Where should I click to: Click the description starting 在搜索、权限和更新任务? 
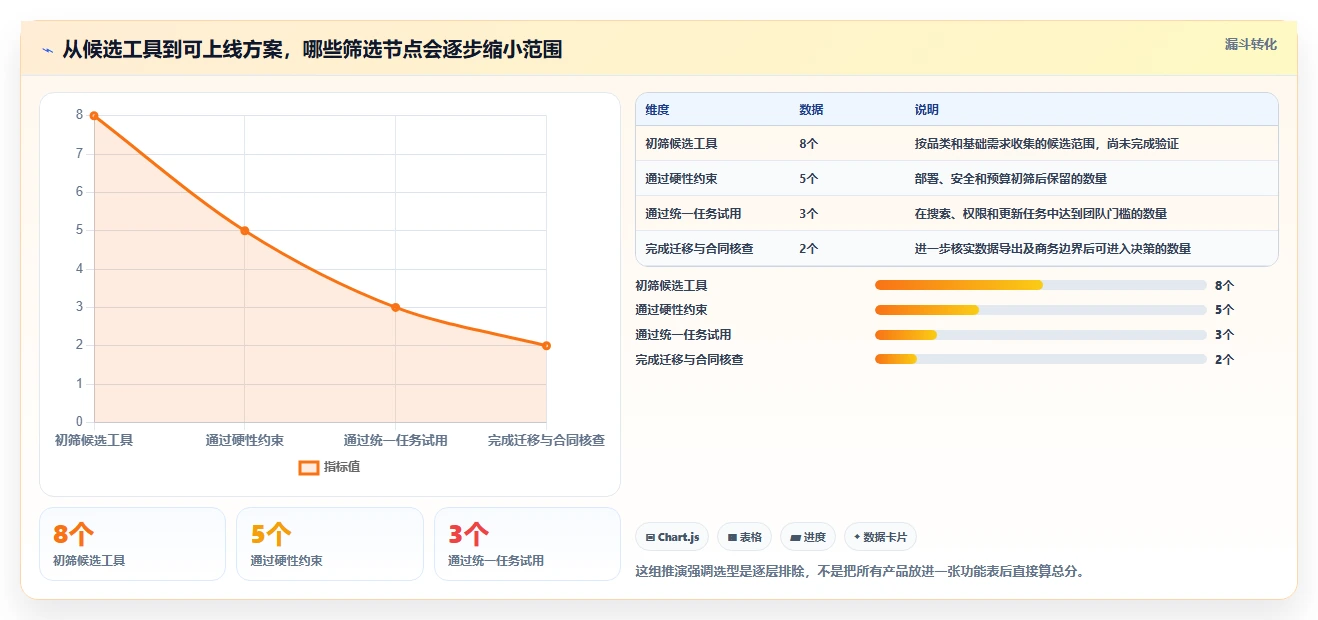pos(1040,214)
